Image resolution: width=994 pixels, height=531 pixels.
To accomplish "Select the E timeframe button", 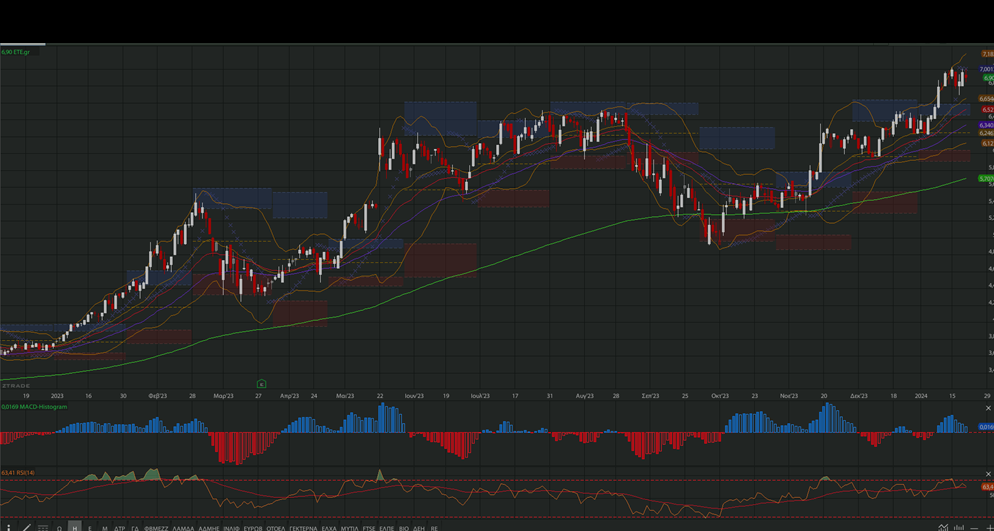I will pos(90,528).
